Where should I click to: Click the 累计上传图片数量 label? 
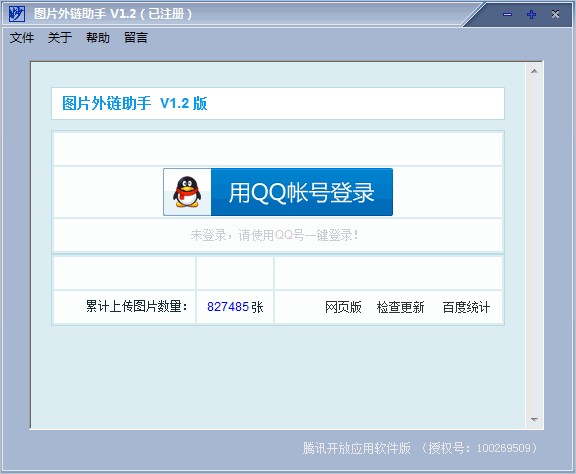pyautogui.click(x=137, y=306)
